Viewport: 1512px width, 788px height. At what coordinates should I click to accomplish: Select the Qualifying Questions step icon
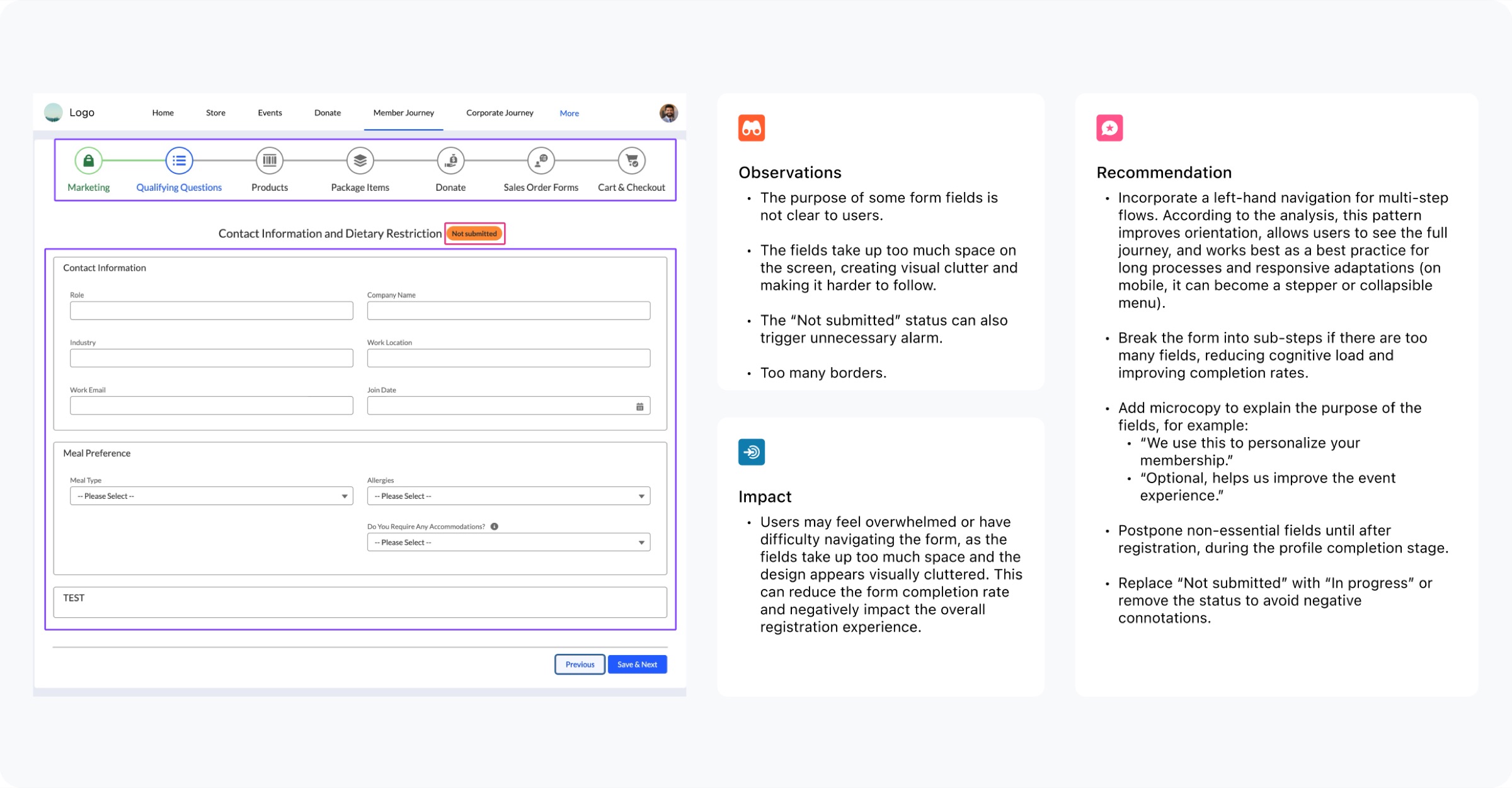pyautogui.click(x=179, y=161)
